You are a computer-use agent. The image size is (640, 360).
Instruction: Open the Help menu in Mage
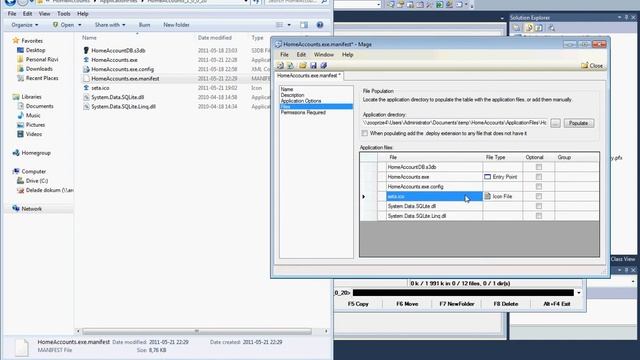click(x=347, y=55)
